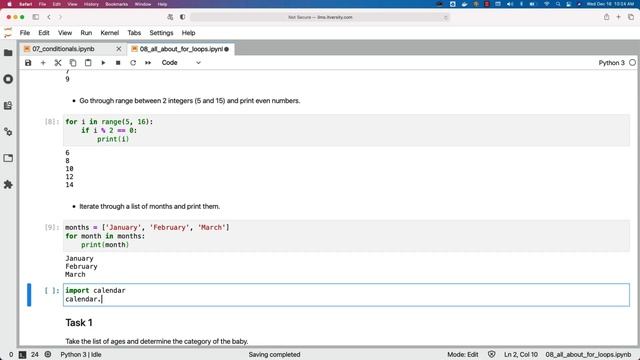640x360 pixels.
Task: Open the file browser sidebar panel
Action: click(8, 53)
